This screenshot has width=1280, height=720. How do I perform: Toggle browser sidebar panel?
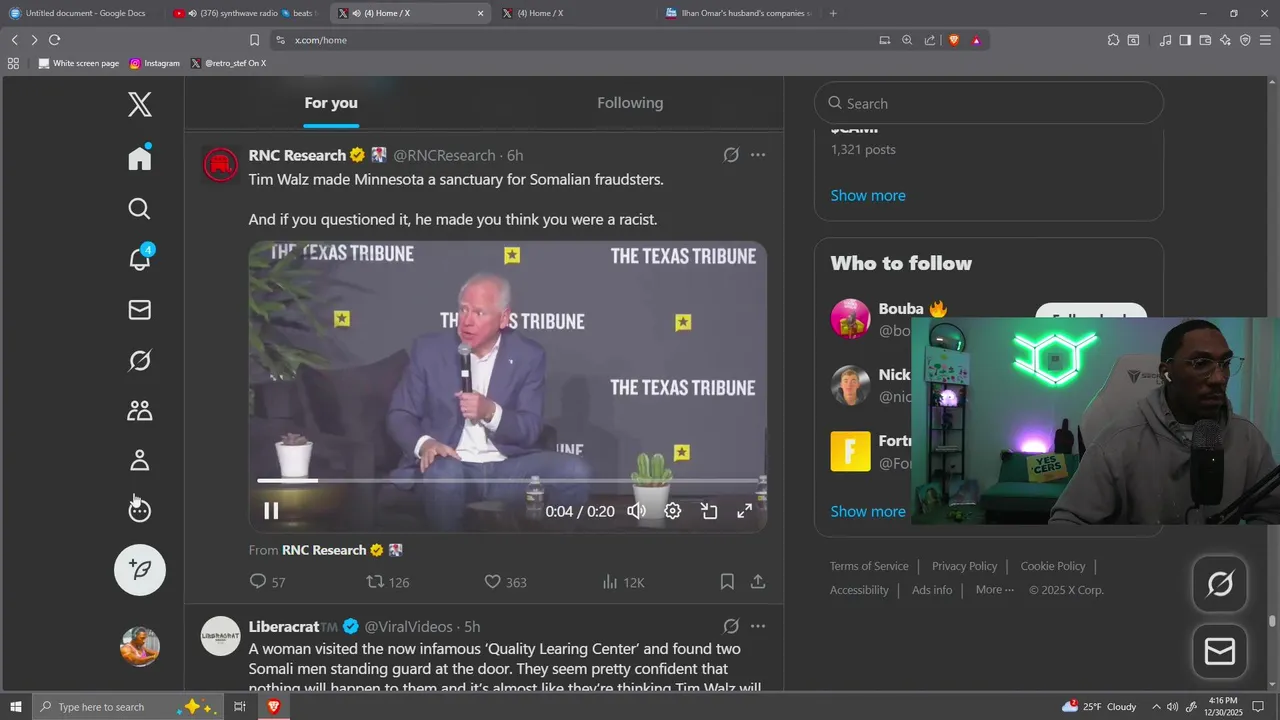point(1185,40)
